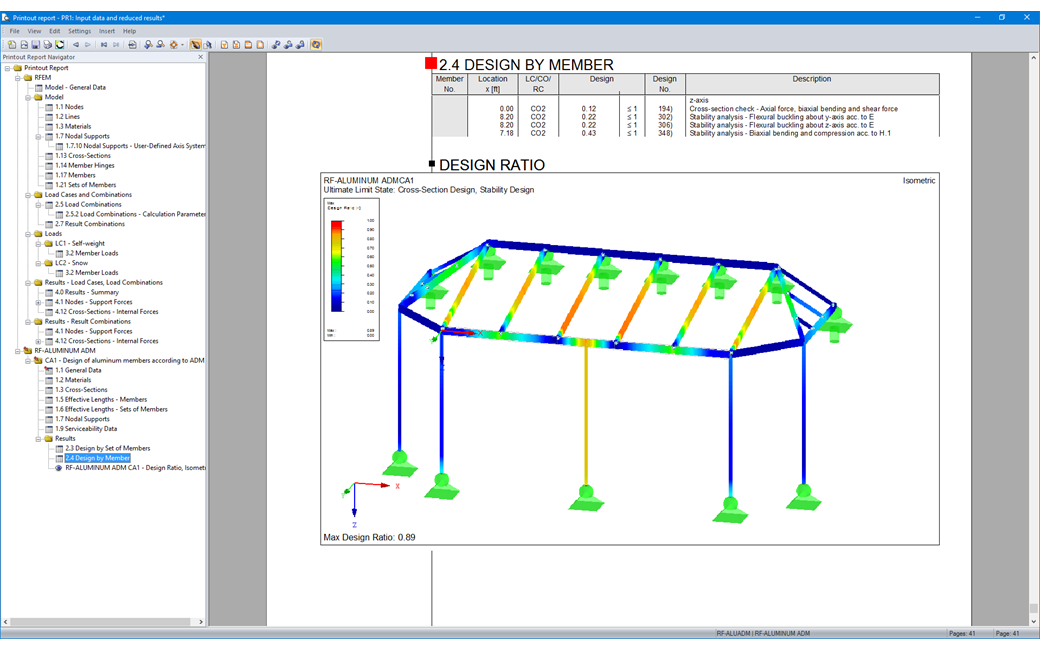The image size is (1040, 650).
Task: Click the Go to page icon
Action: pyautogui.click(x=133, y=44)
